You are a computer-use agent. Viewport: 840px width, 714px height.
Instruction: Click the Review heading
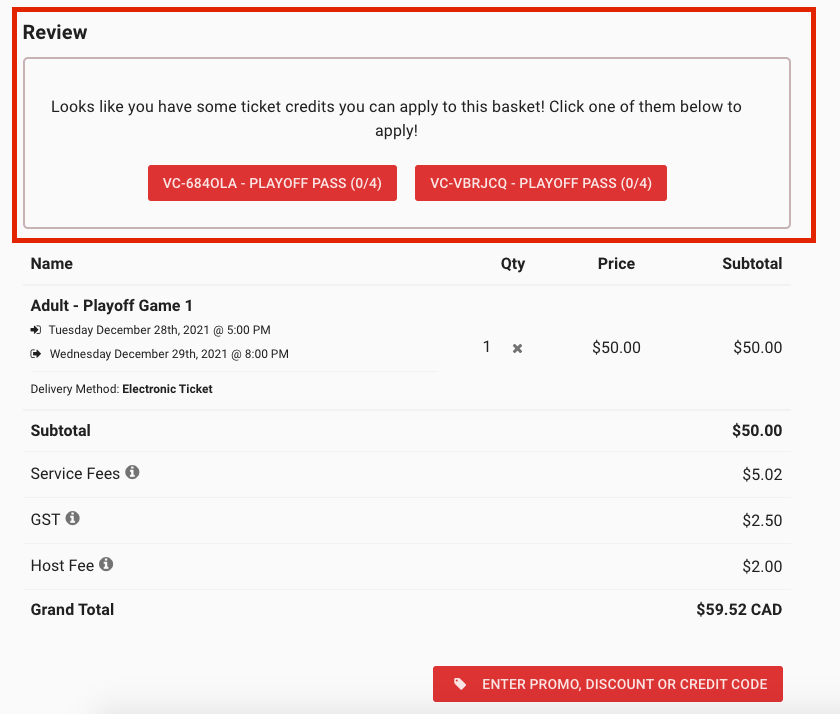click(x=55, y=32)
